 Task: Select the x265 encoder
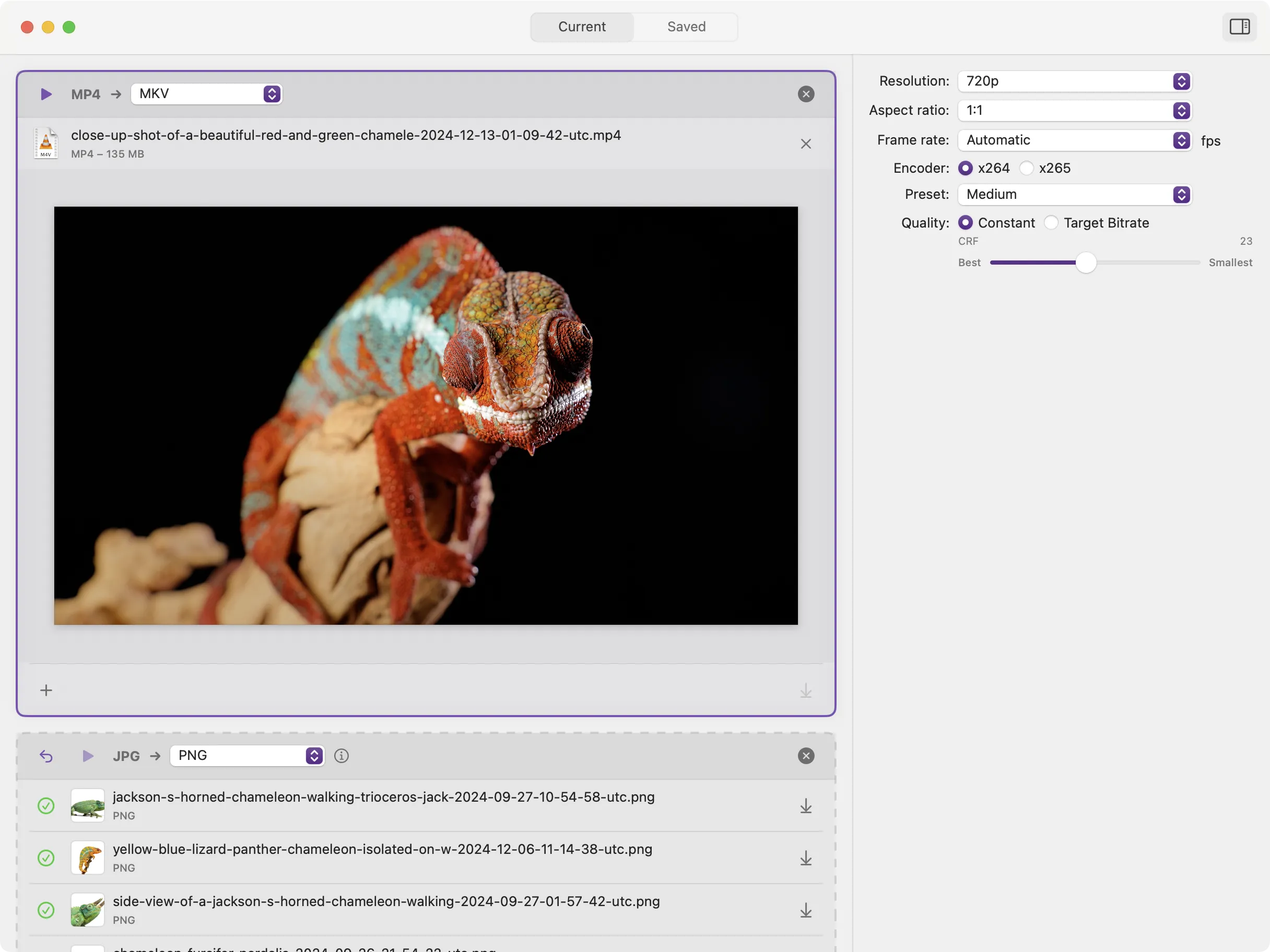coord(1026,168)
